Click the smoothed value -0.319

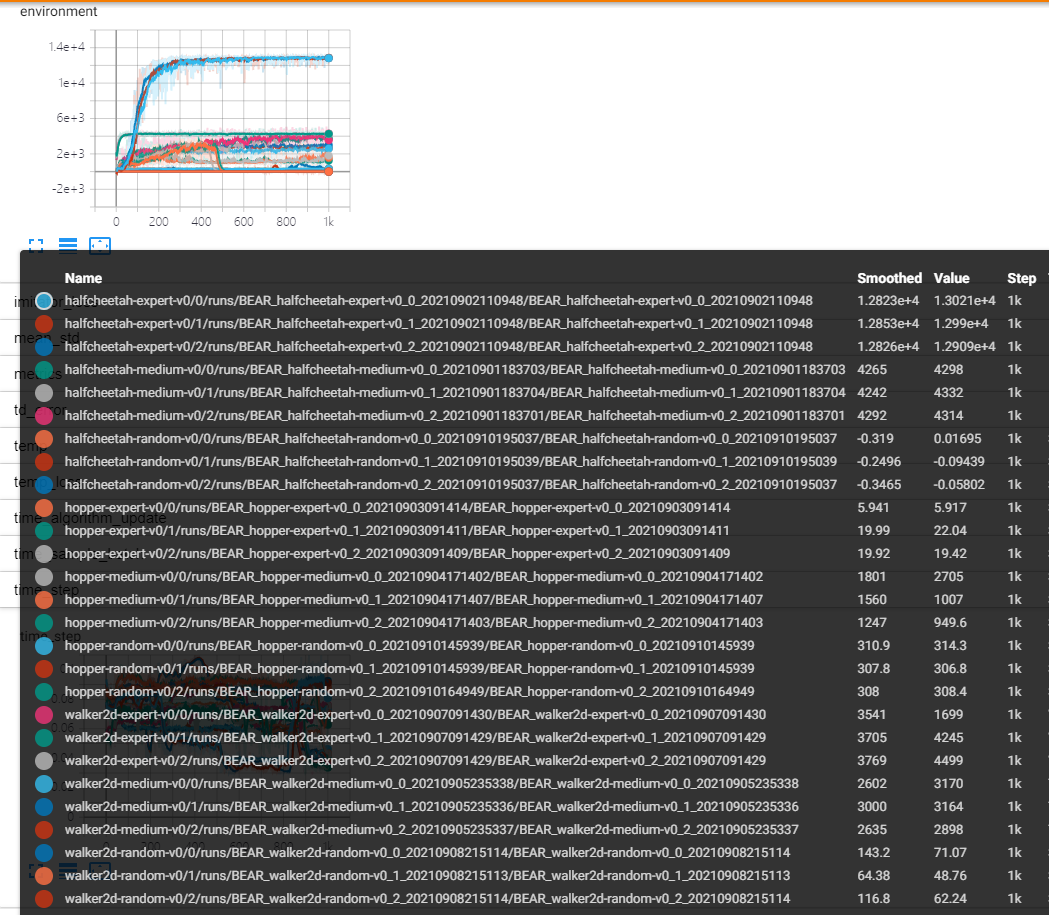(875, 439)
